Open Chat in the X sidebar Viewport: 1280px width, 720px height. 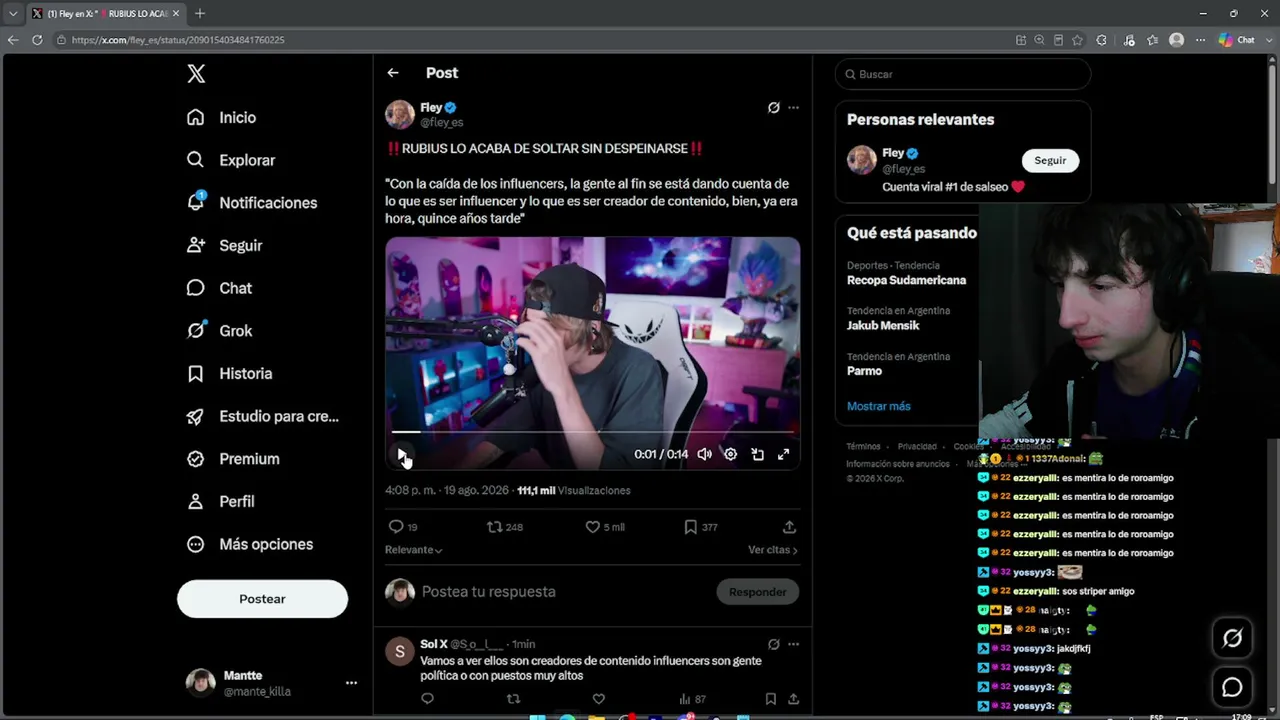[219, 288]
